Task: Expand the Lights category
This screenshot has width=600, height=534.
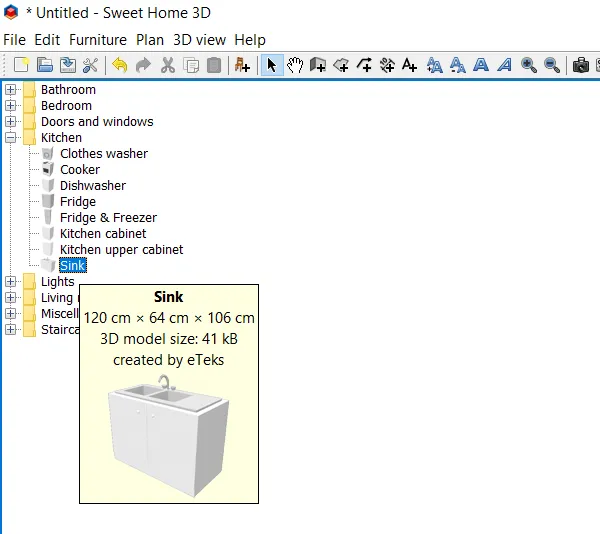Action: click(x=11, y=282)
